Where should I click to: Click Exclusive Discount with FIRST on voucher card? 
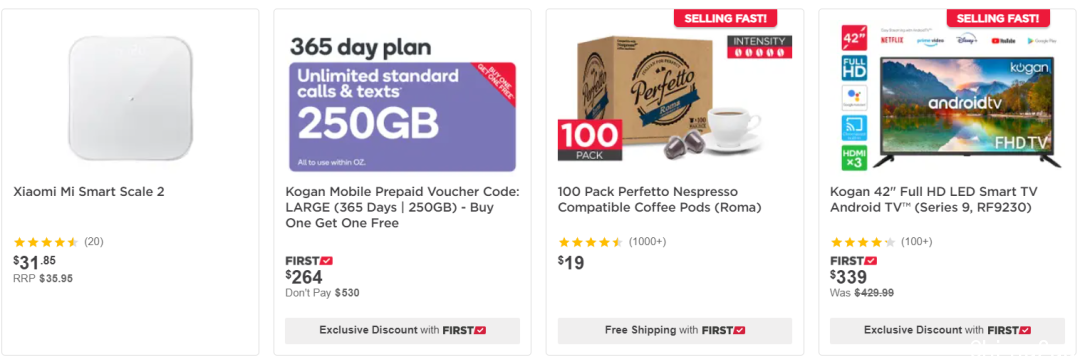click(x=403, y=330)
